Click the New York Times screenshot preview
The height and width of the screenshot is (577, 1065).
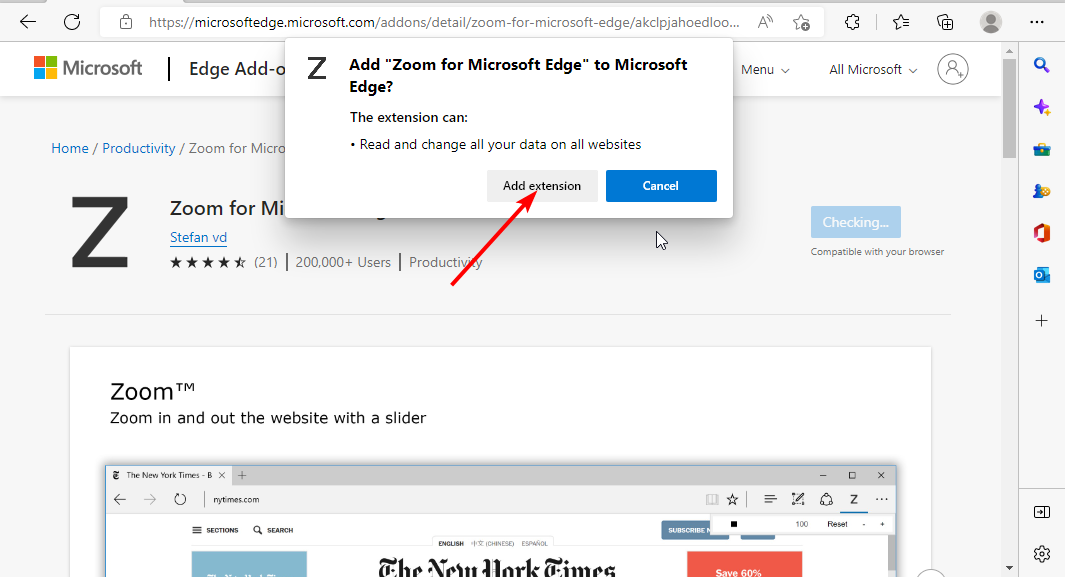point(501,521)
